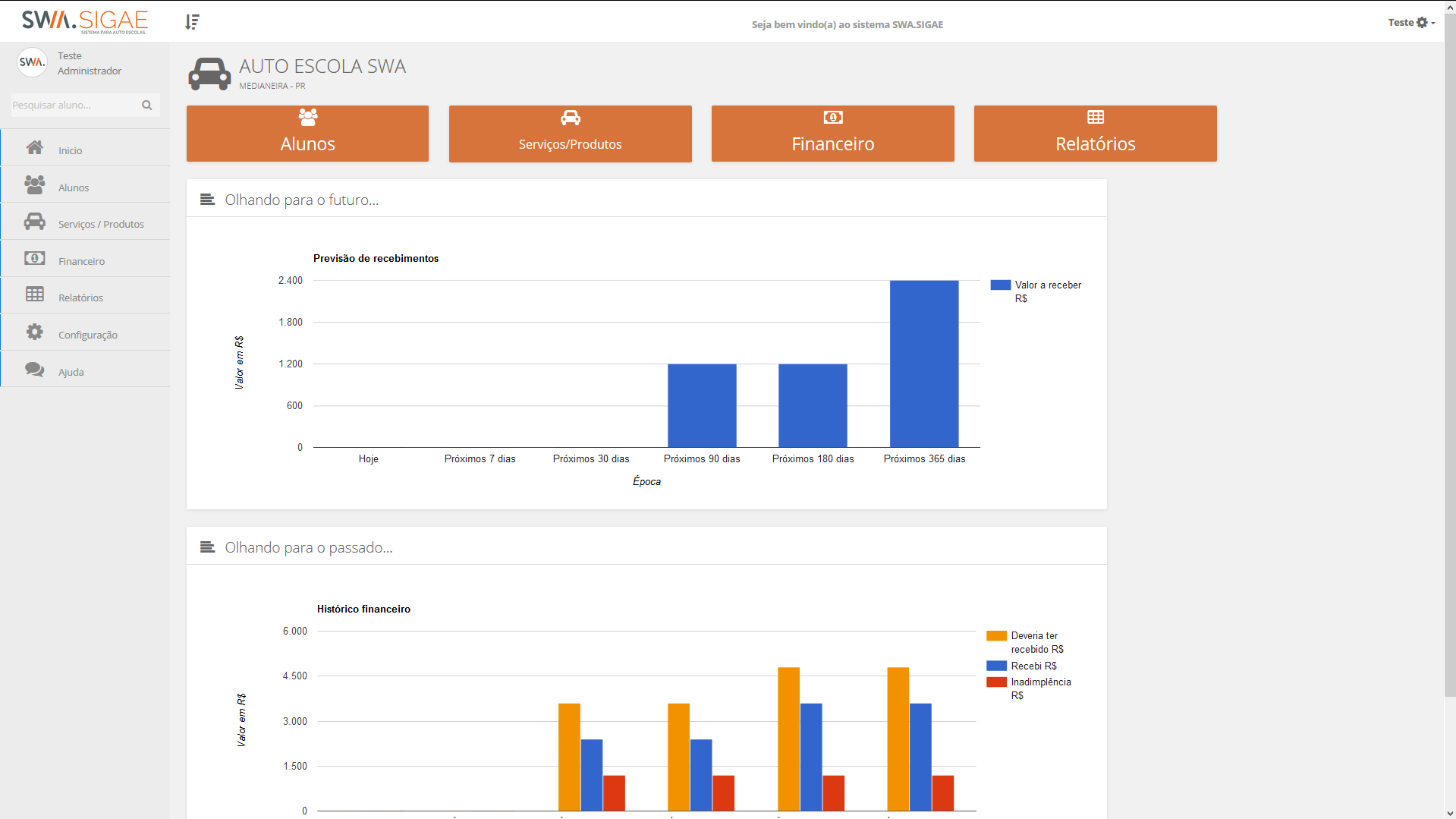Click the large orange Financeiro button
The height and width of the screenshot is (819, 1456).
click(832, 134)
